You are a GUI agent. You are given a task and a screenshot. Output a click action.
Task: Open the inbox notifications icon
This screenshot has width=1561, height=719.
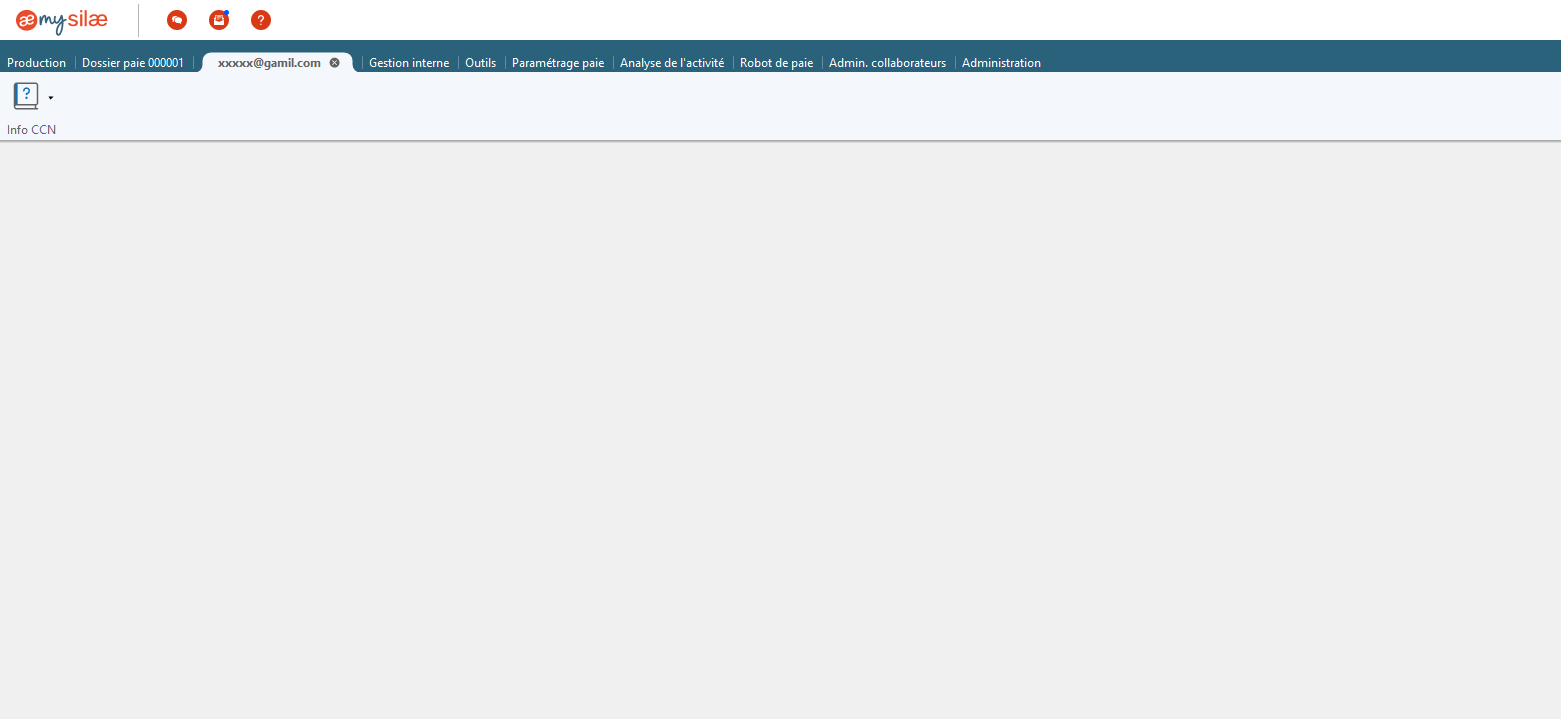(x=219, y=20)
